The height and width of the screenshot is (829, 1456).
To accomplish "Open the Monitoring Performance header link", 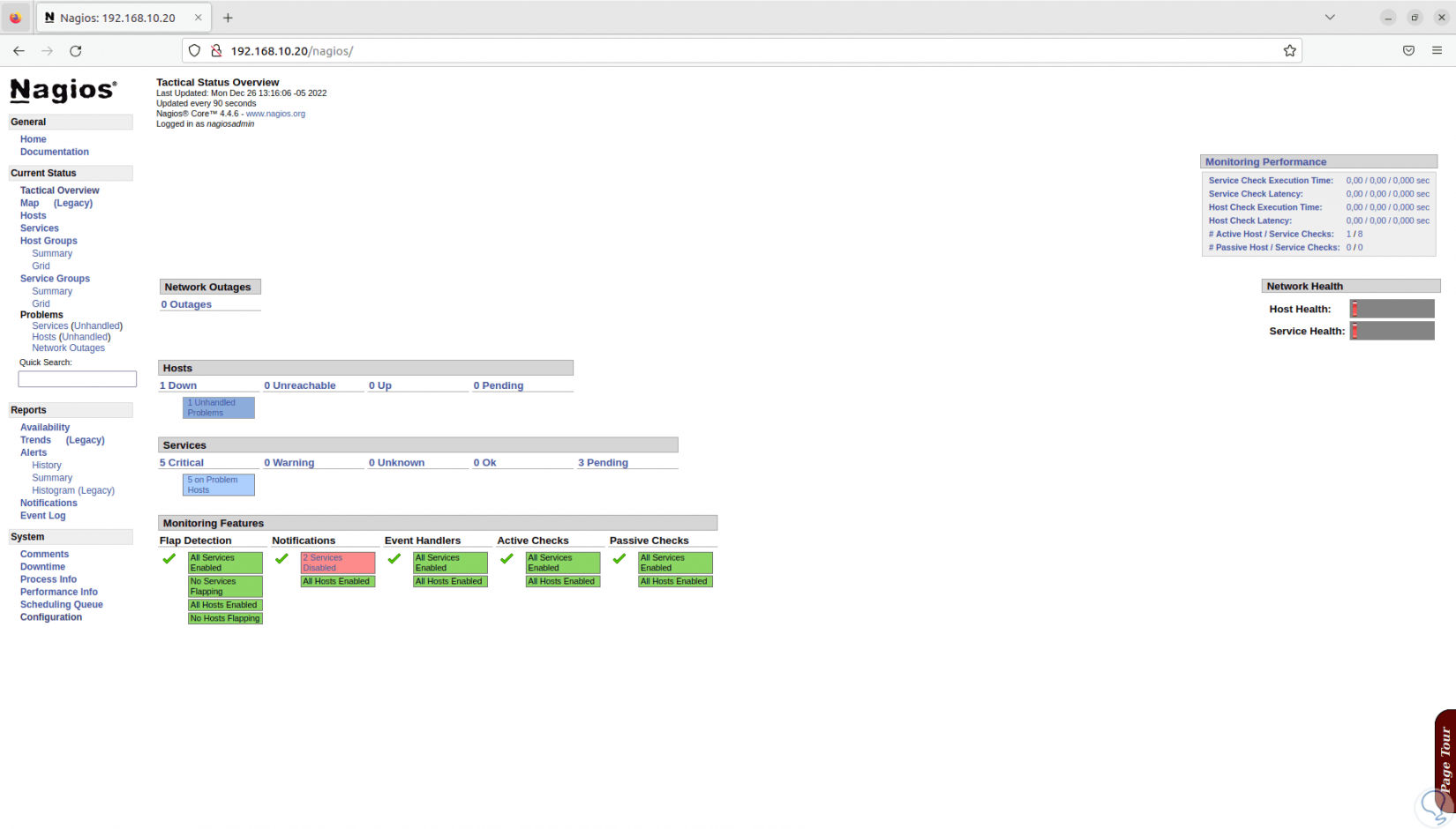I will 1265,162.
